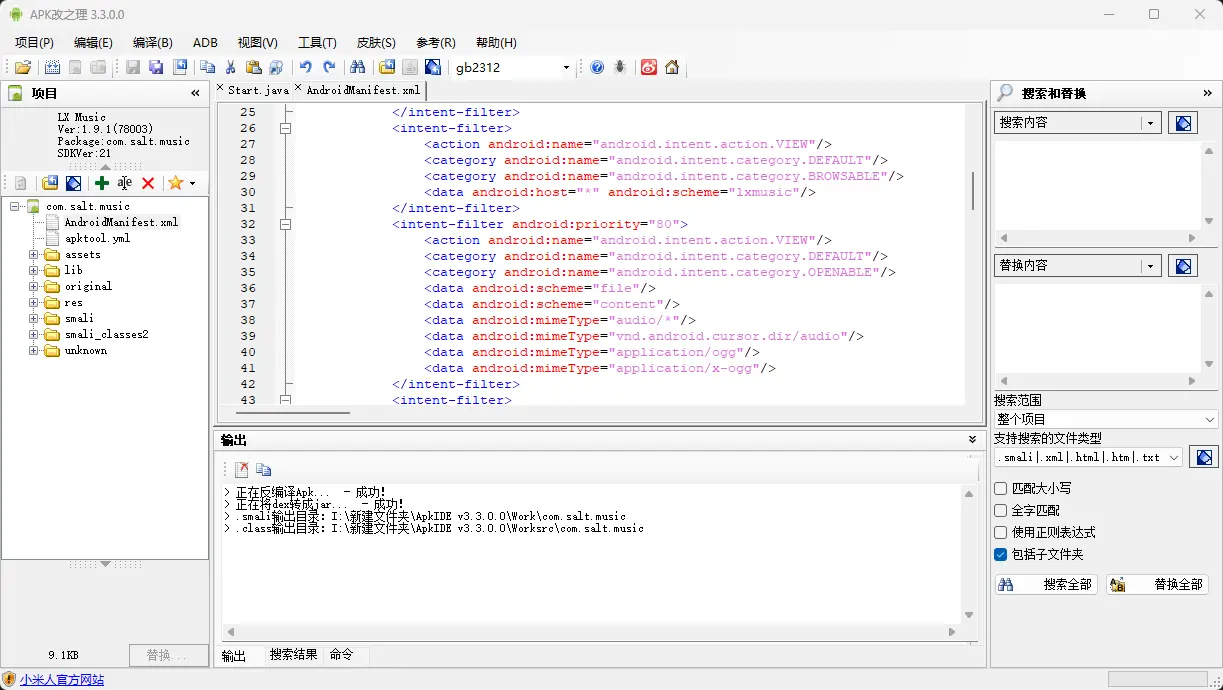Viewport: 1223px width, 690px height.
Task: Click the code editor vertical scrollbar thumb
Action: tap(973, 190)
